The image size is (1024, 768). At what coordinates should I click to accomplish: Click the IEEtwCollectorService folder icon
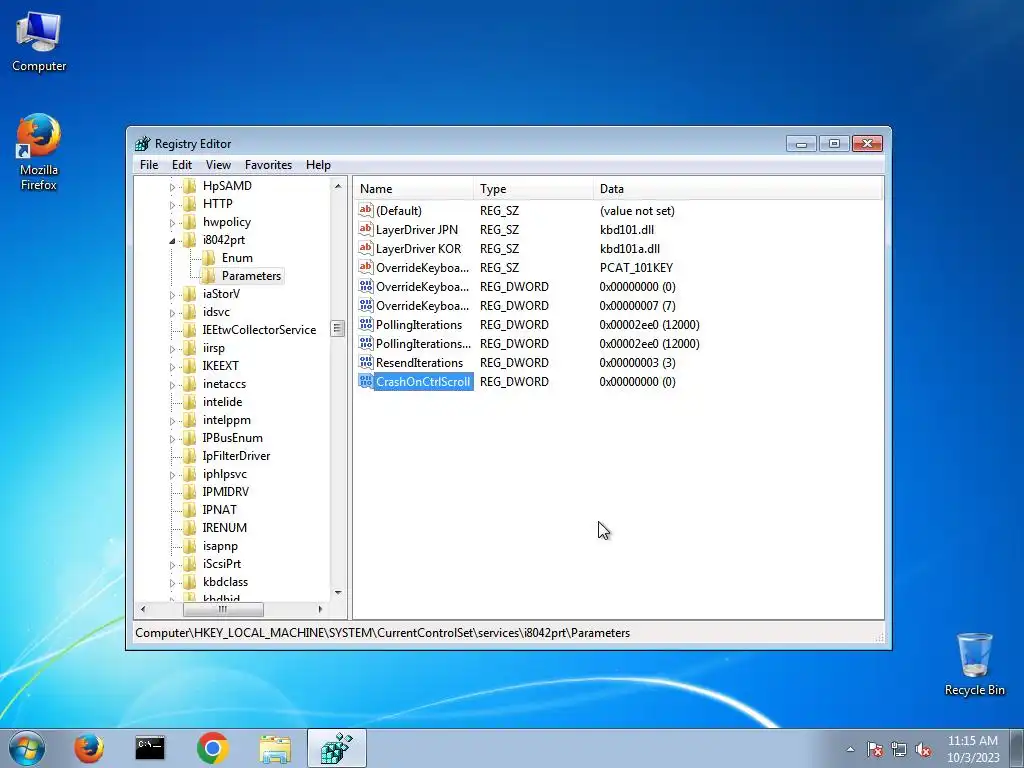(x=189, y=330)
